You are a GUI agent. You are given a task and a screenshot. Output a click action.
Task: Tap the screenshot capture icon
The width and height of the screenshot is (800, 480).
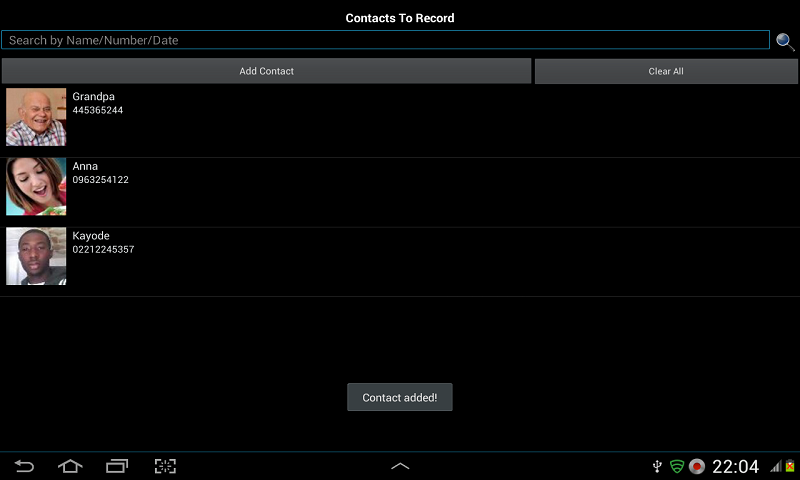165,466
